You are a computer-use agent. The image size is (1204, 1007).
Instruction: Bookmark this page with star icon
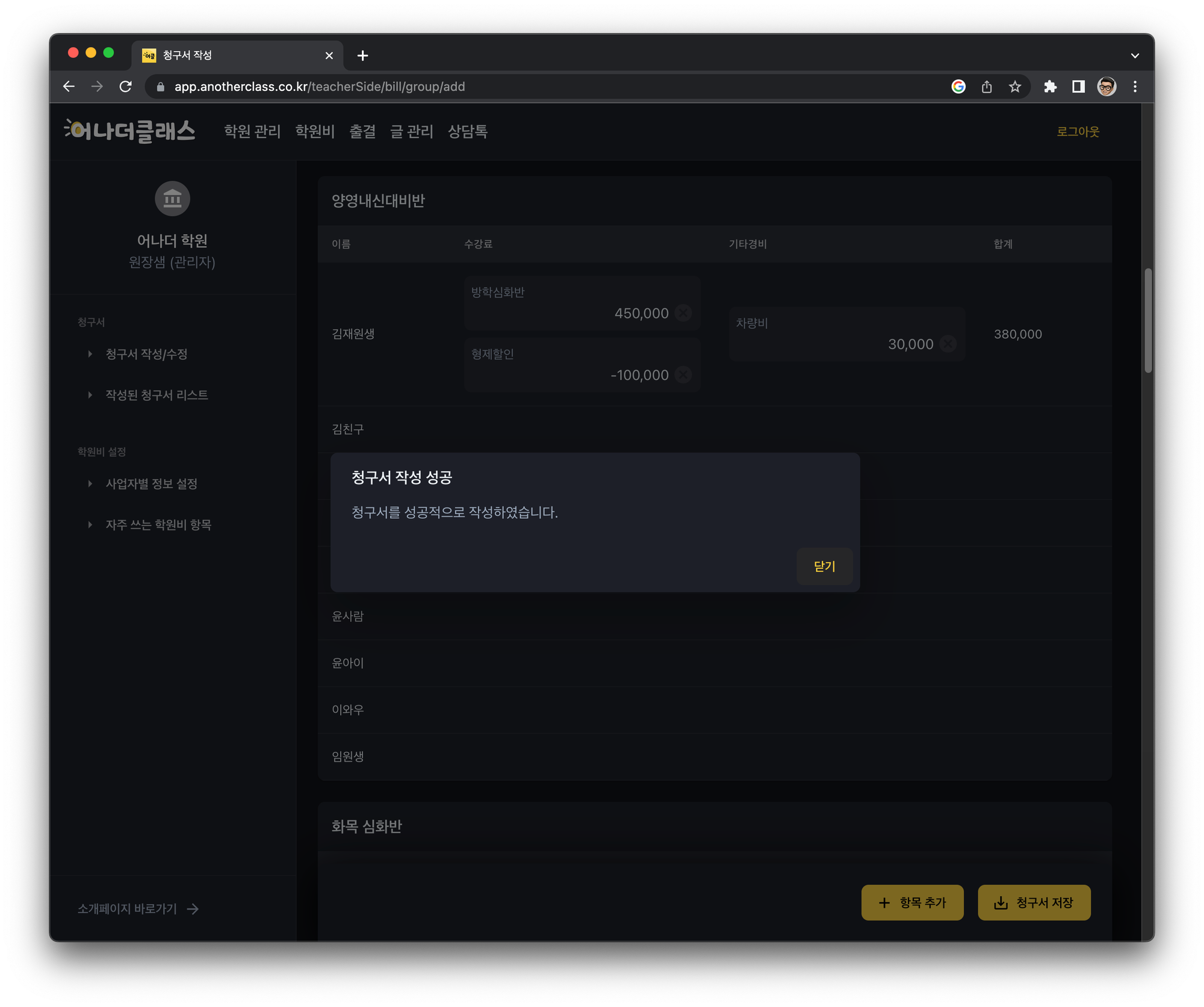click(x=1015, y=87)
